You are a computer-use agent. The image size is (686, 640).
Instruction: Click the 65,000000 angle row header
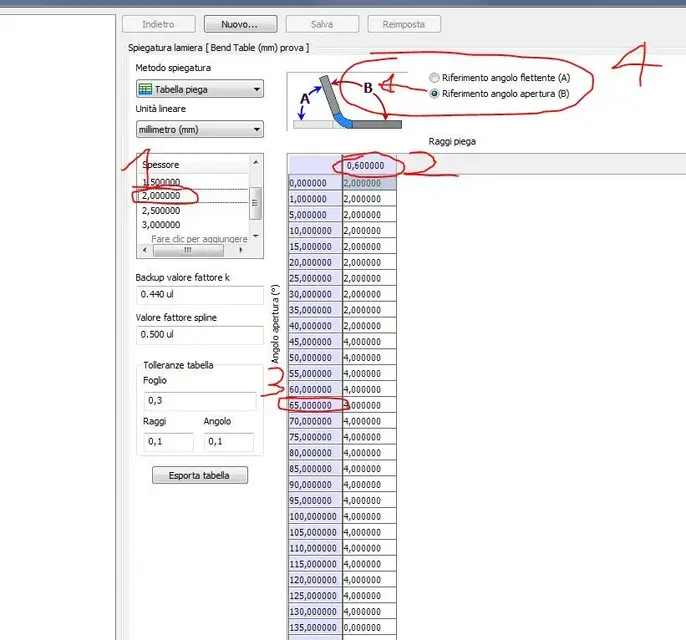pyautogui.click(x=315, y=405)
